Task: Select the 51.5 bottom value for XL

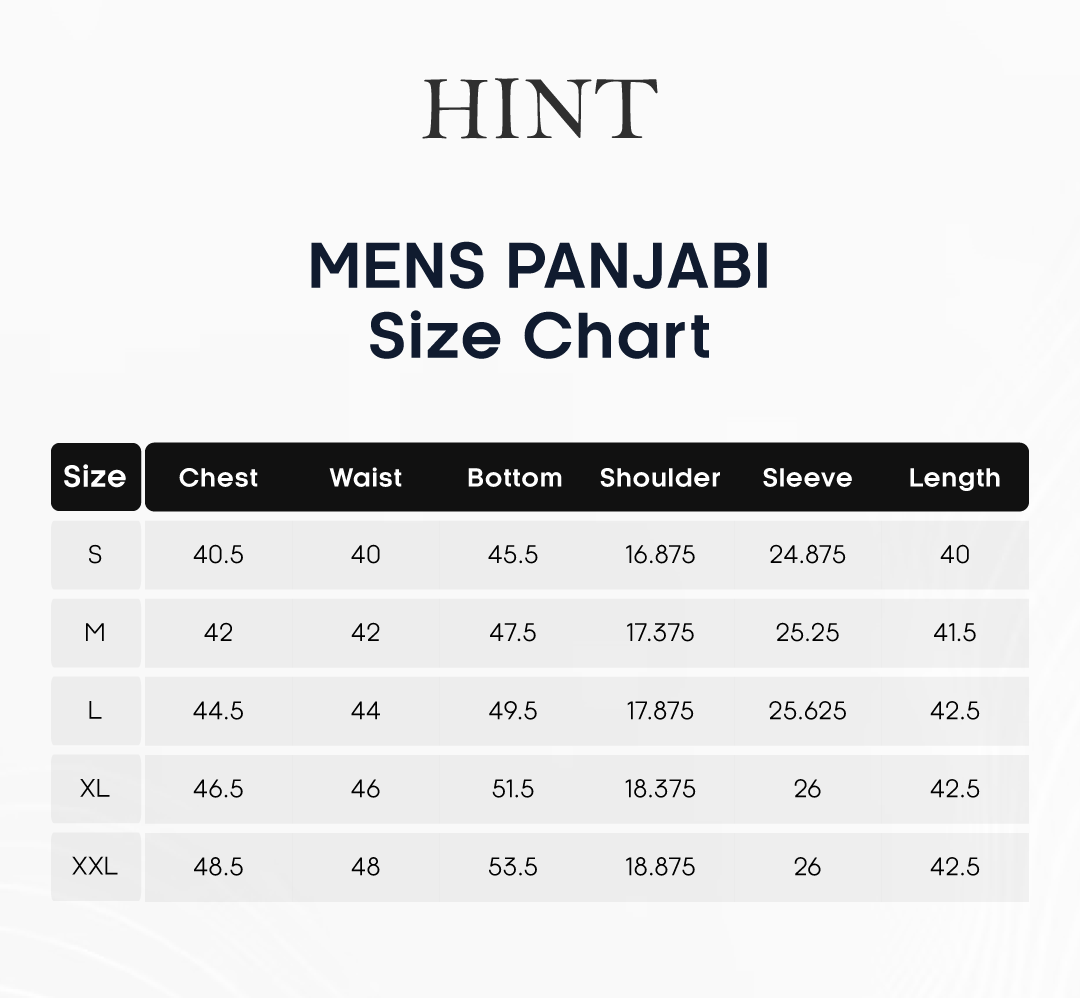Action: click(513, 789)
